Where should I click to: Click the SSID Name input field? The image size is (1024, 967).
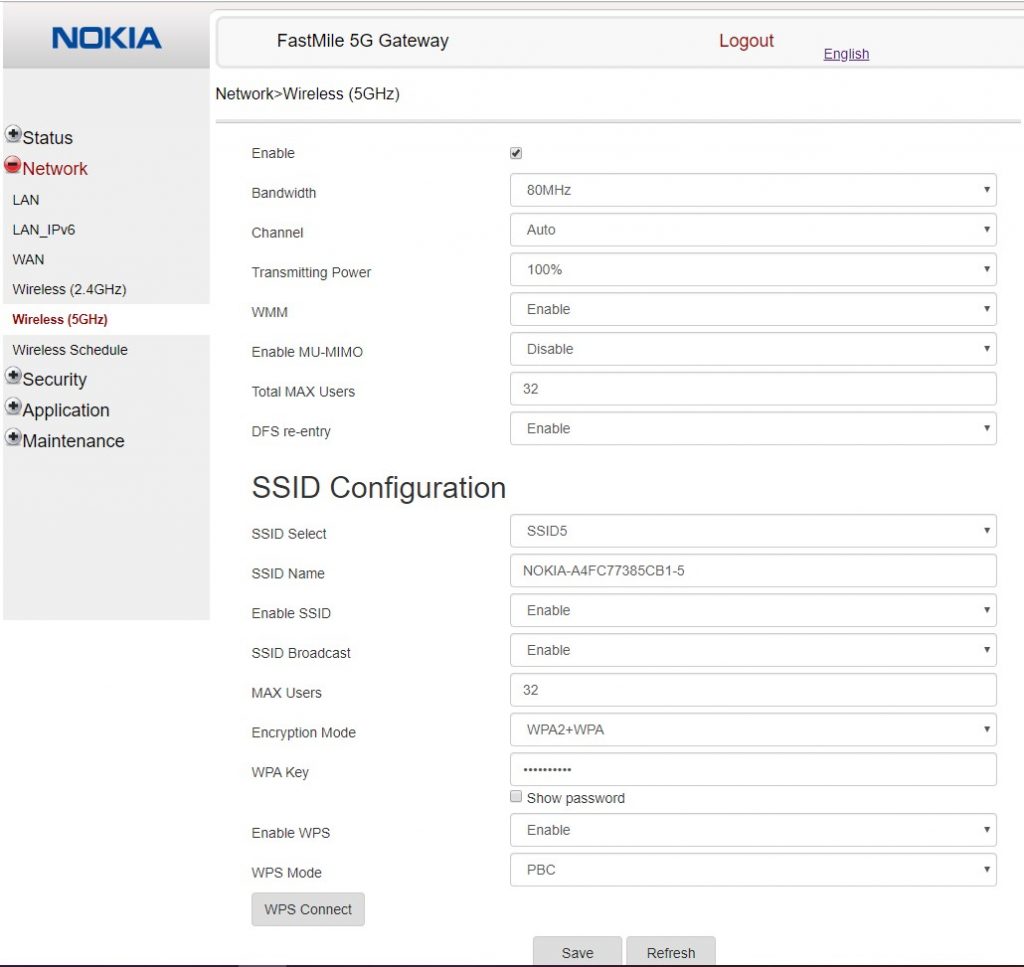point(753,570)
